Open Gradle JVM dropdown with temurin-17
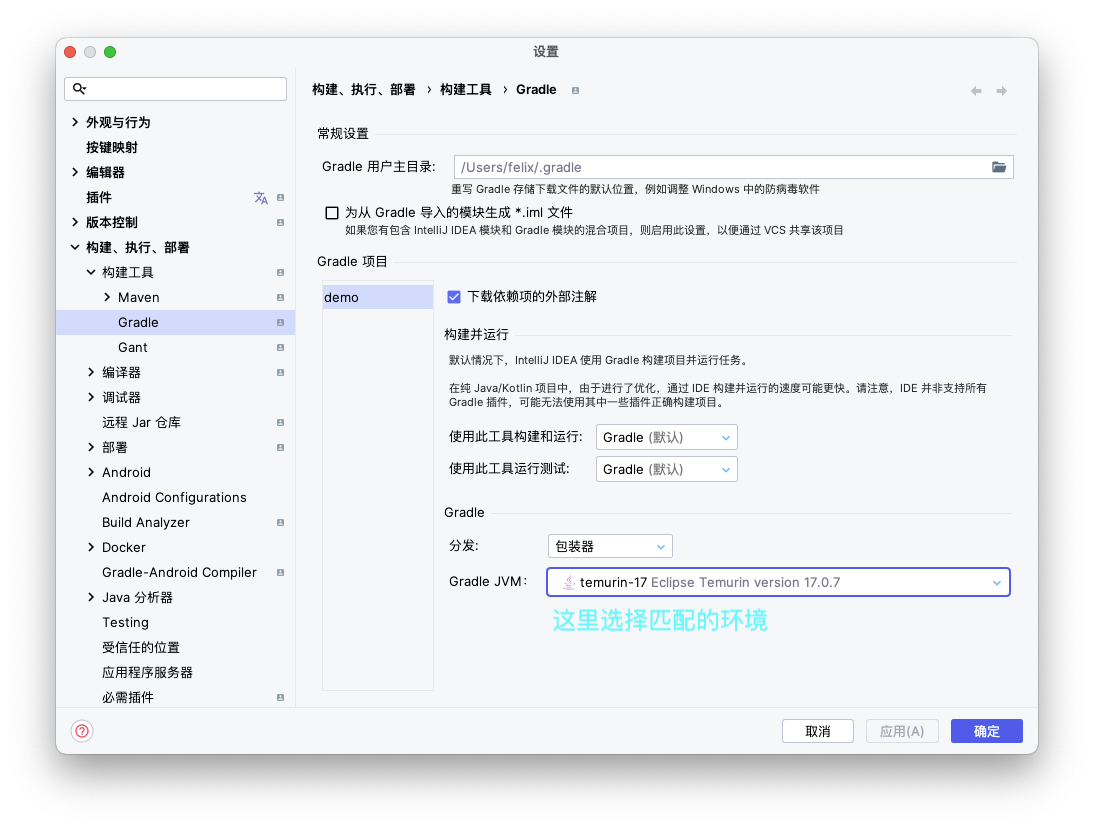The image size is (1094, 828). 778,582
